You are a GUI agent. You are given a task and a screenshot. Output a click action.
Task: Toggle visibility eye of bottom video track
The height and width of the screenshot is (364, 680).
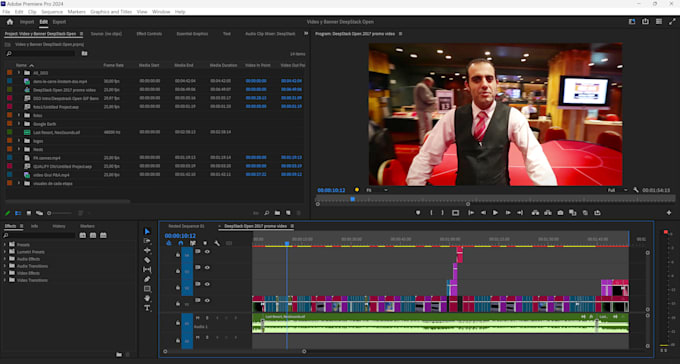[207, 300]
